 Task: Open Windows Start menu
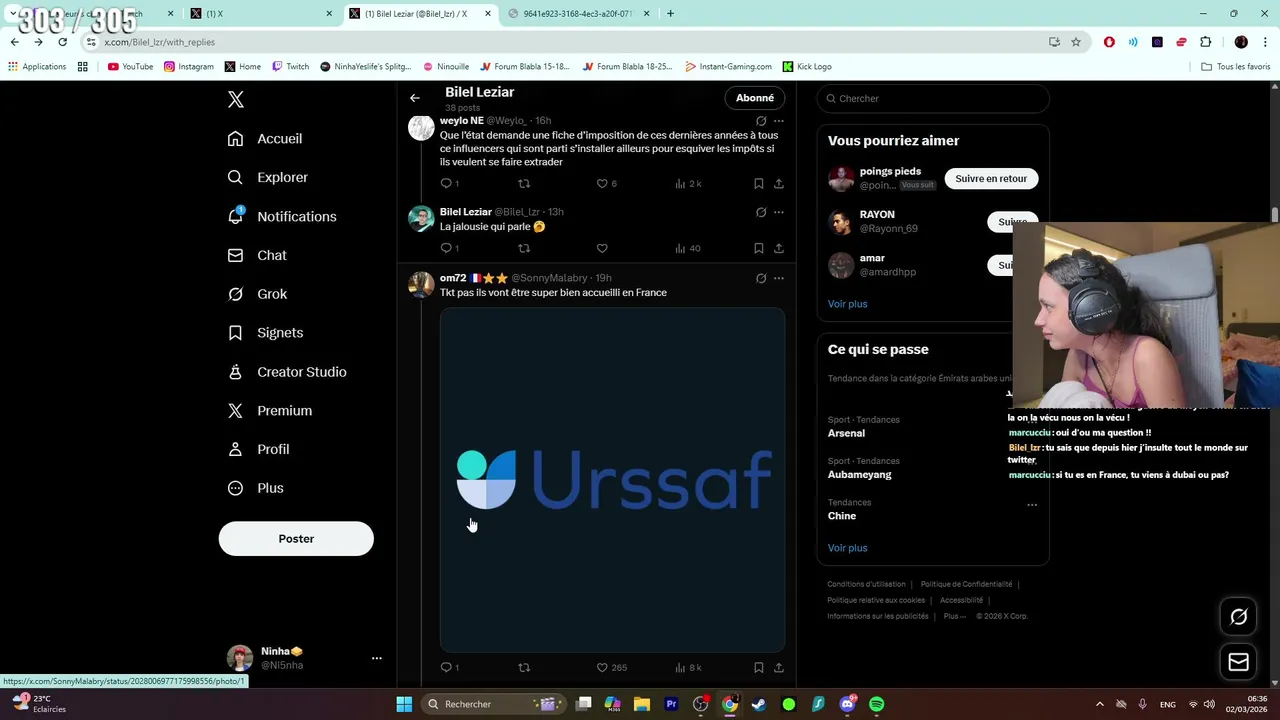click(x=404, y=704)
